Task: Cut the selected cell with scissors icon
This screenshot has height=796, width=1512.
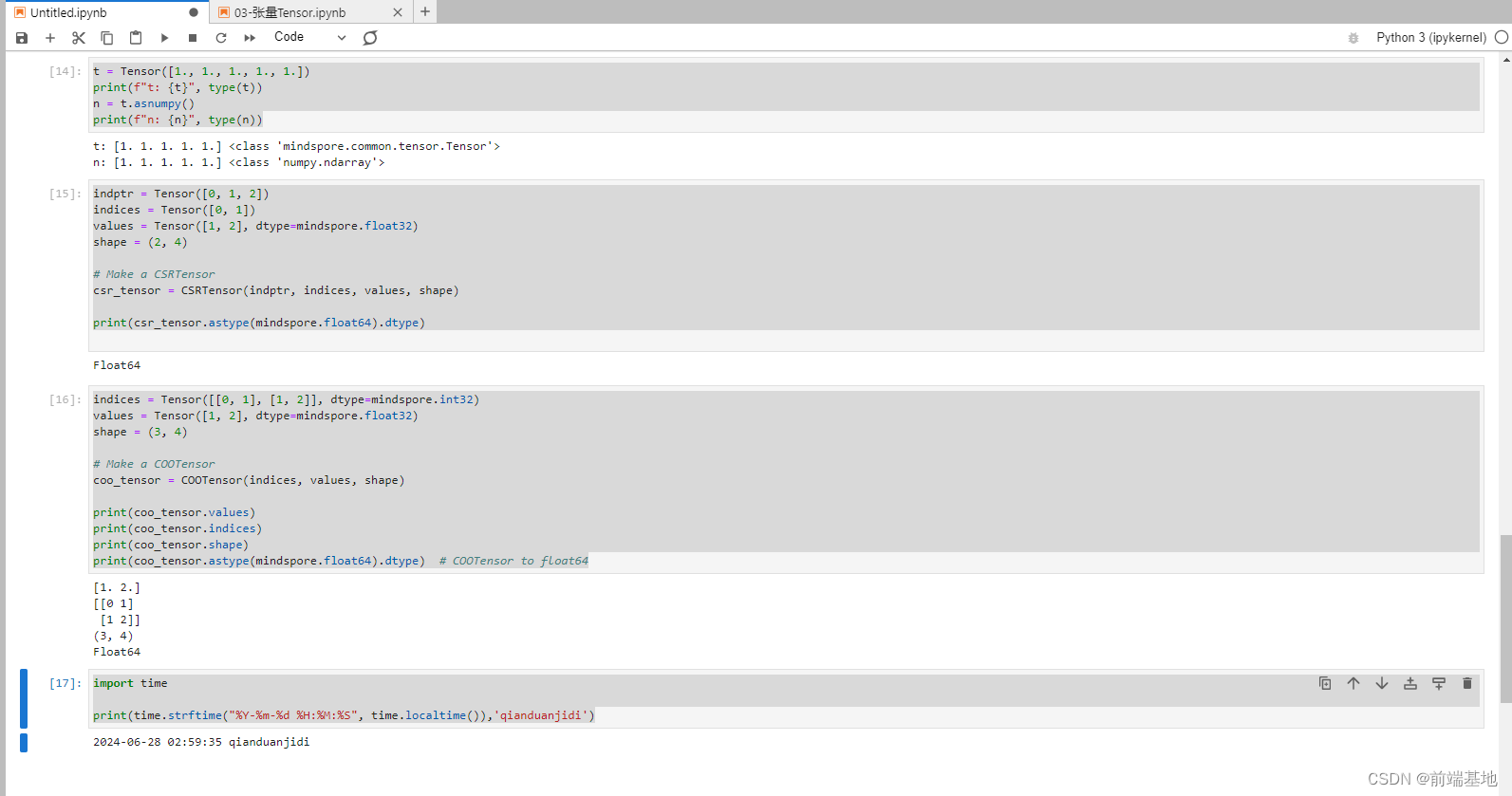Action: click(79, 38)
